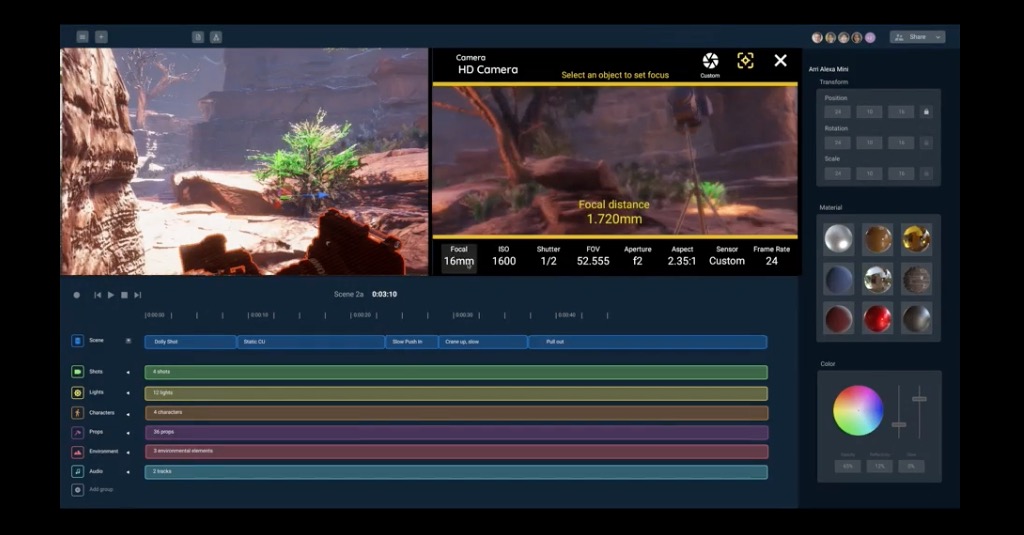The image size is (1024, 535).
Task: Select the yellow Lights group icon
Action: pos(77,393)
